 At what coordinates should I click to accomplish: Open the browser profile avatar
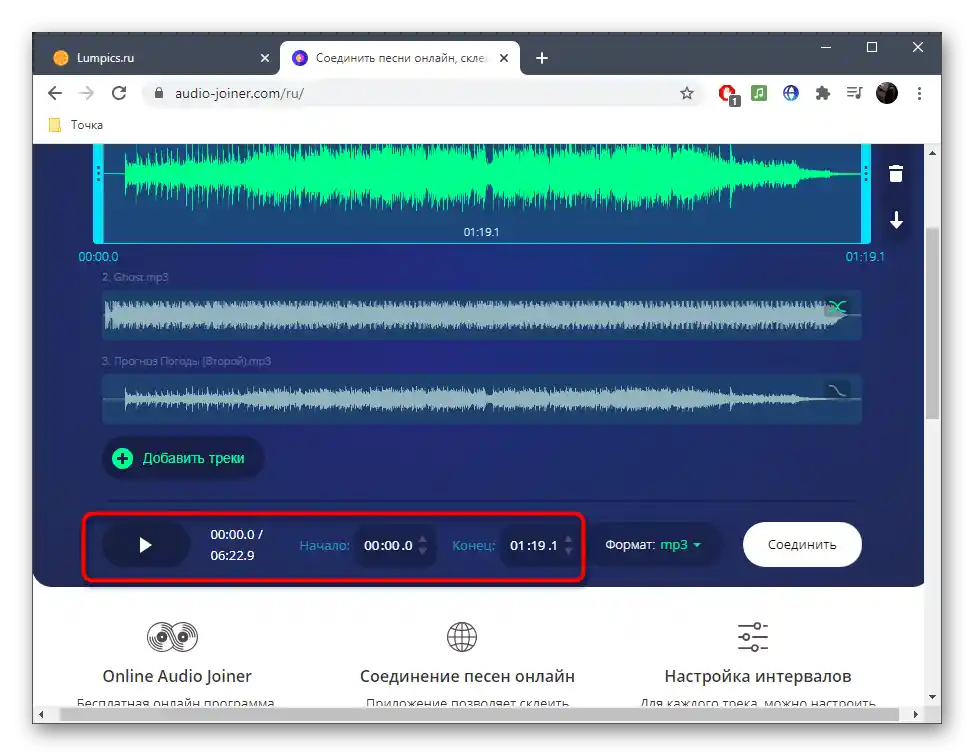[x=887, y=93]
